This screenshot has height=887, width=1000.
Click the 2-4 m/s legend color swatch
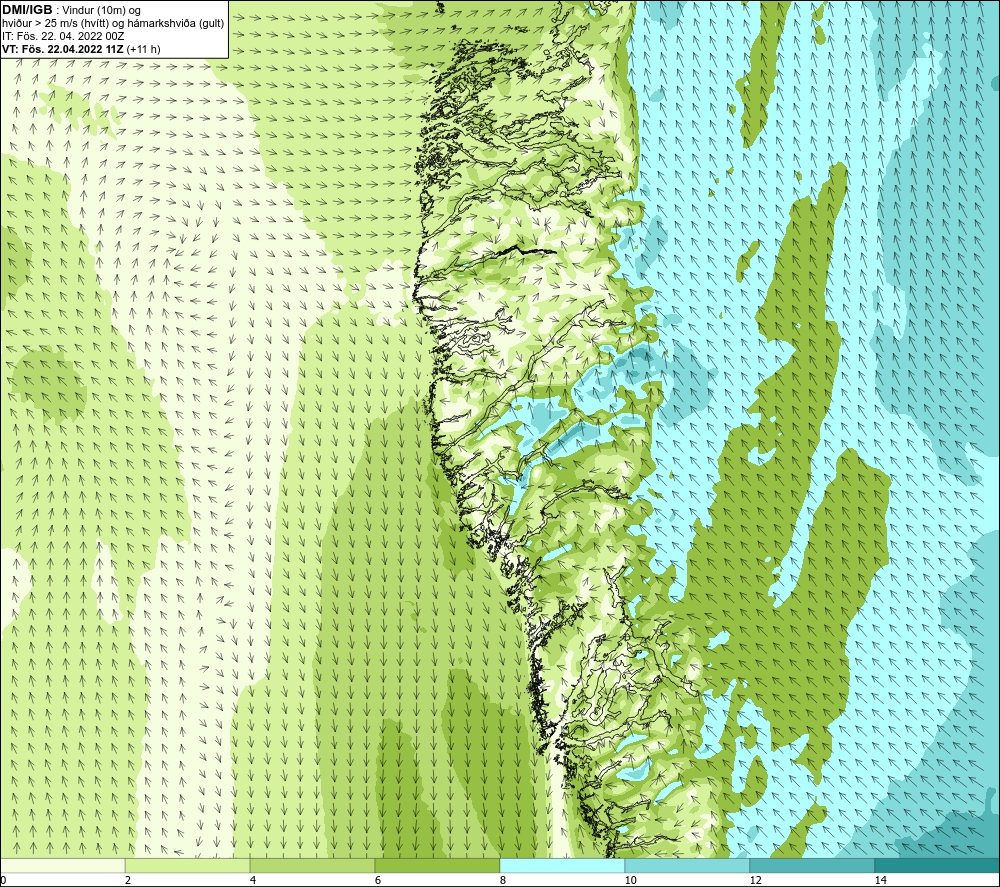[188, 865]
